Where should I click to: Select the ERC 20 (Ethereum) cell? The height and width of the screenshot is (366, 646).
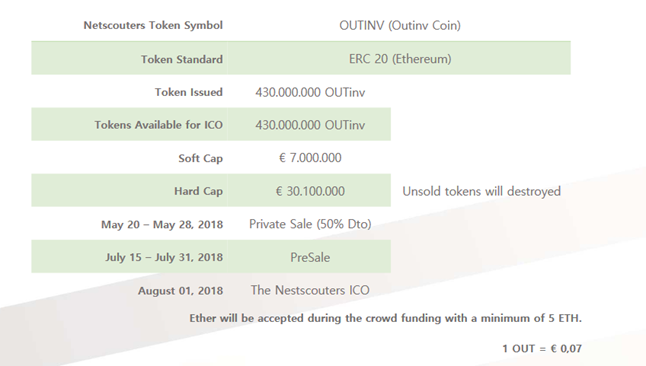pos(400,59)
